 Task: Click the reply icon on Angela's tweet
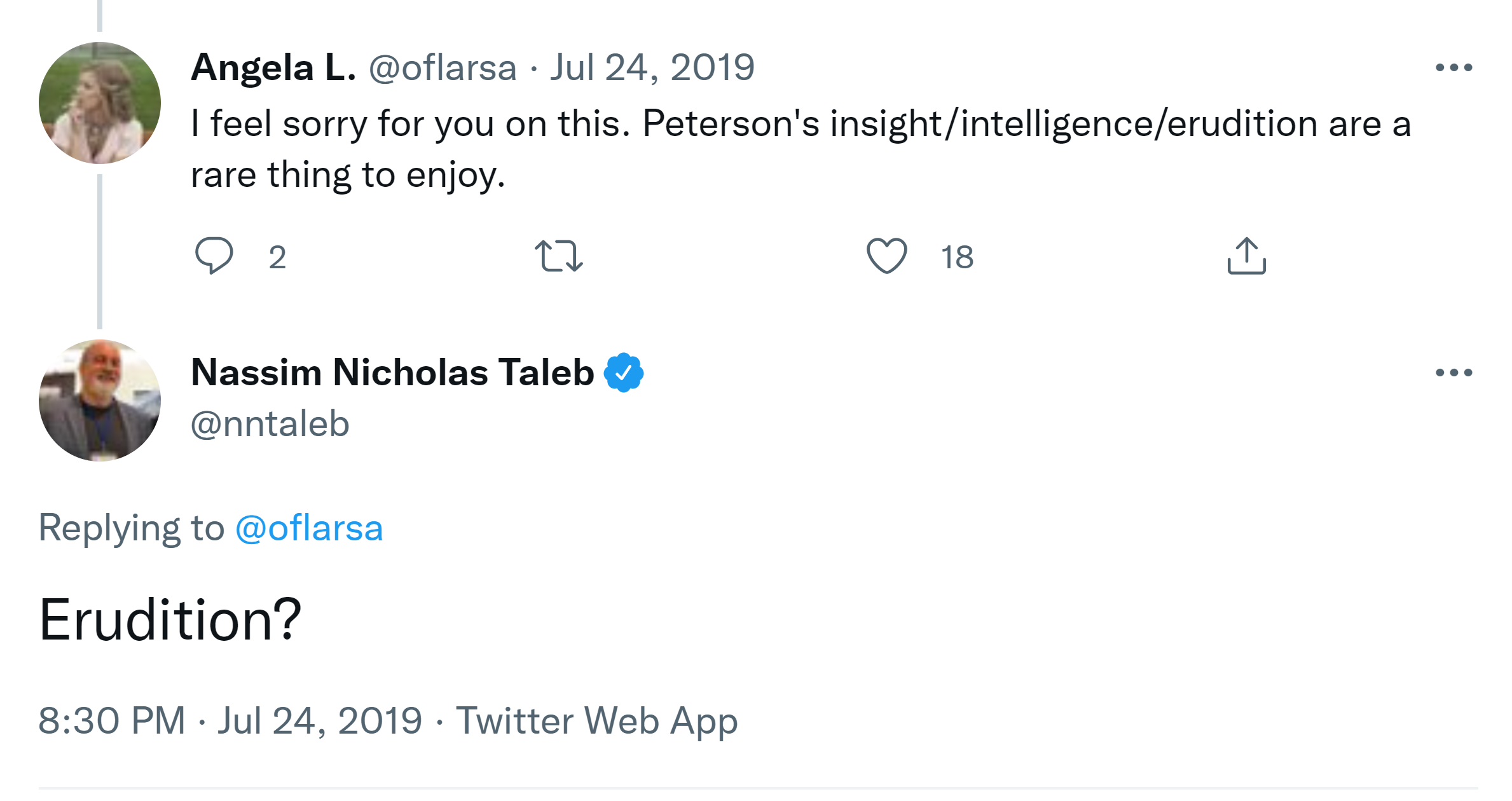(214, 256)
